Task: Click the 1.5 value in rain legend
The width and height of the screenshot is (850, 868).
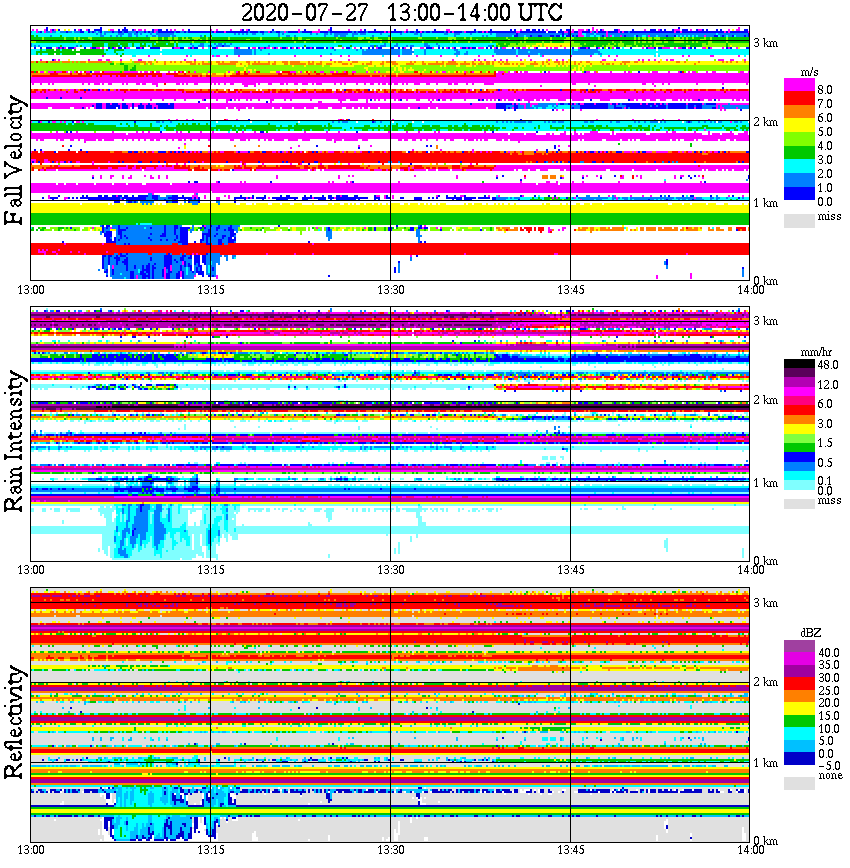Action: (x=825, y=443)
